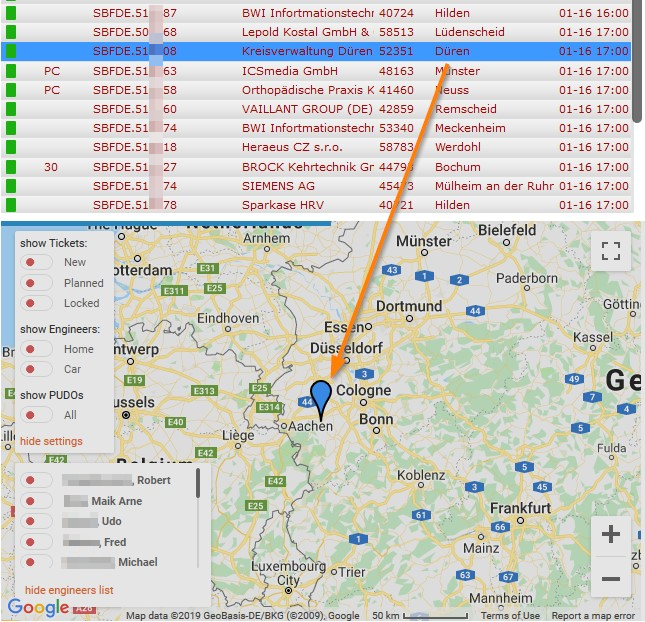This screenshot has height=622, width=645.
Task: Toggle engineer Robert on the map
Action: coord(36,480)
